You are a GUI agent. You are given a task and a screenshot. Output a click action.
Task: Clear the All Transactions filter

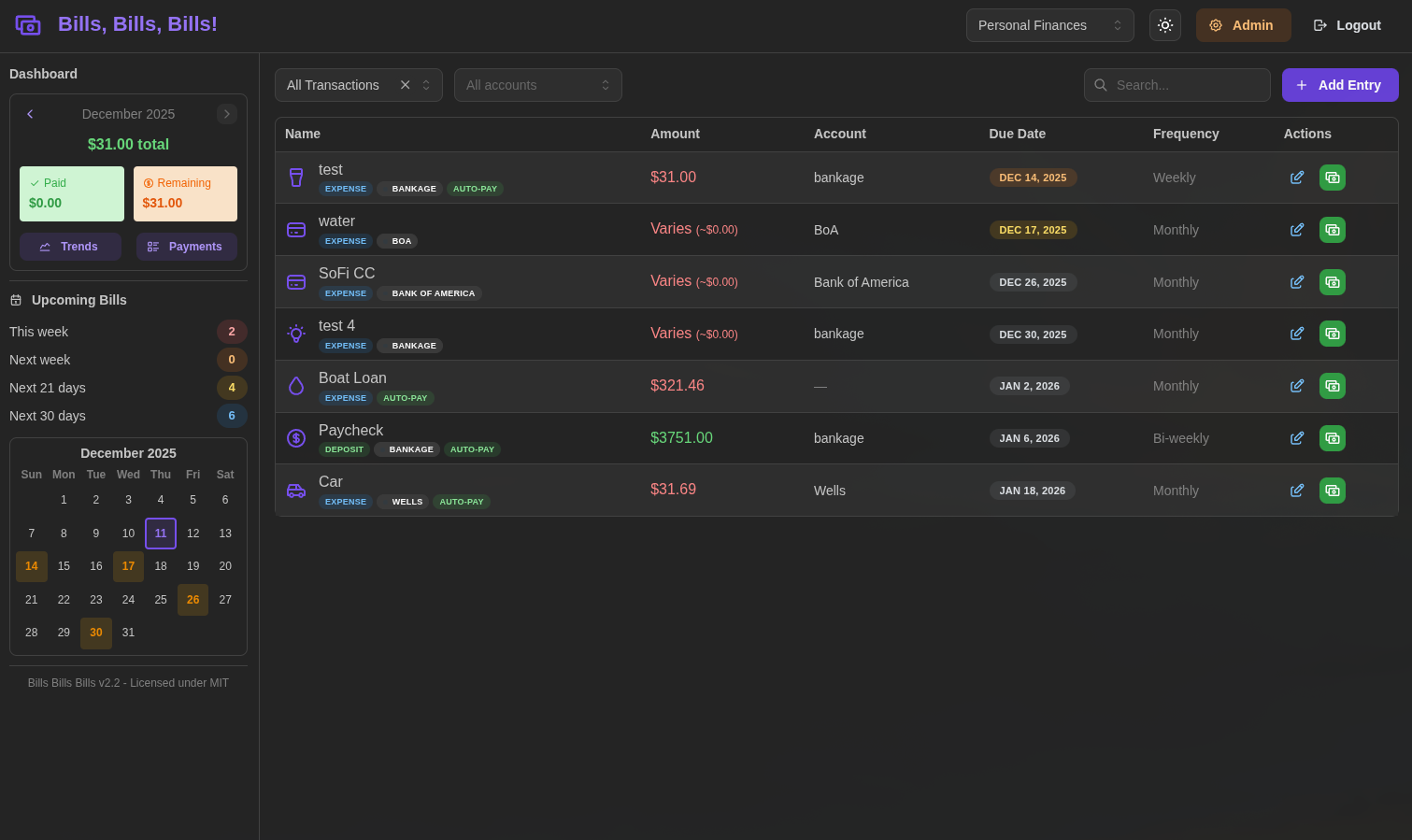pos(405,85)
